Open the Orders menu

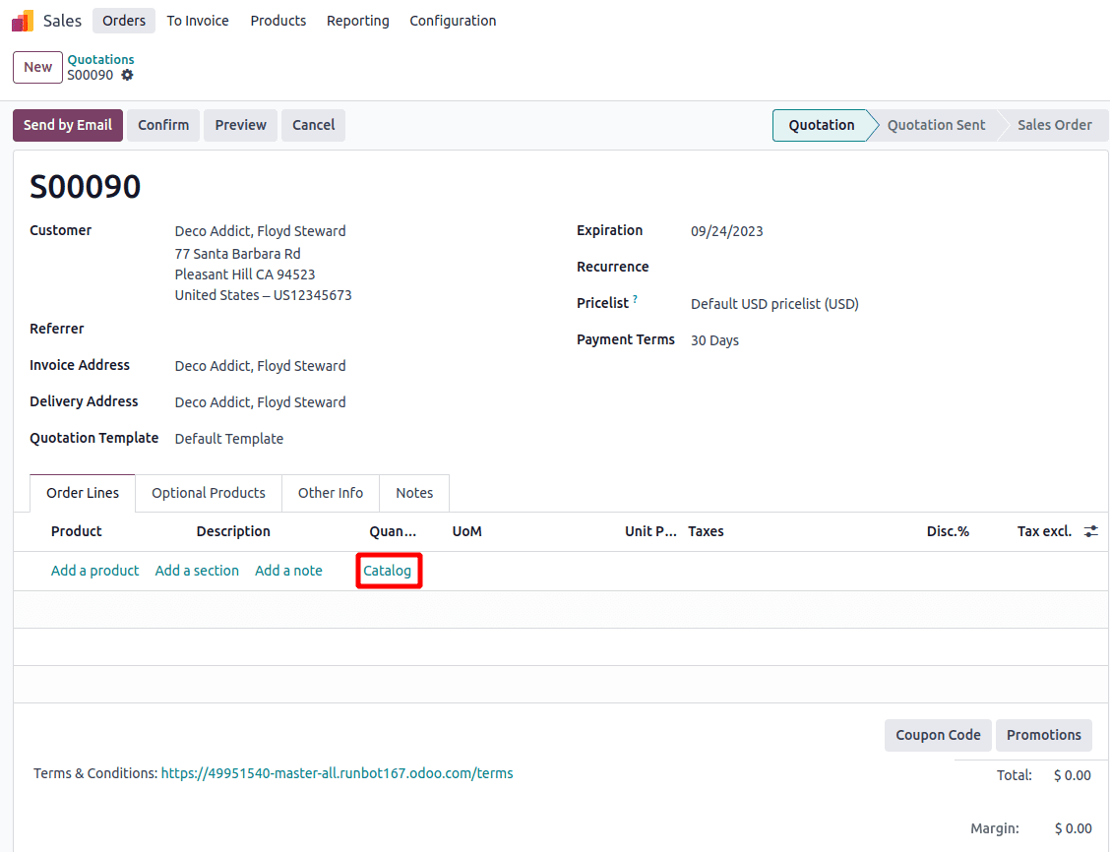pyautogui.click(x=124, y=21)
